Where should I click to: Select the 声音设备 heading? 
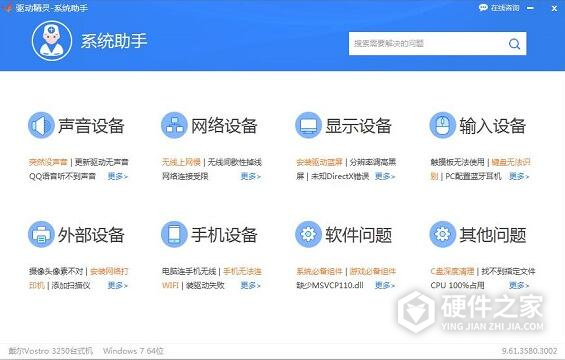[x=91, y=126]
